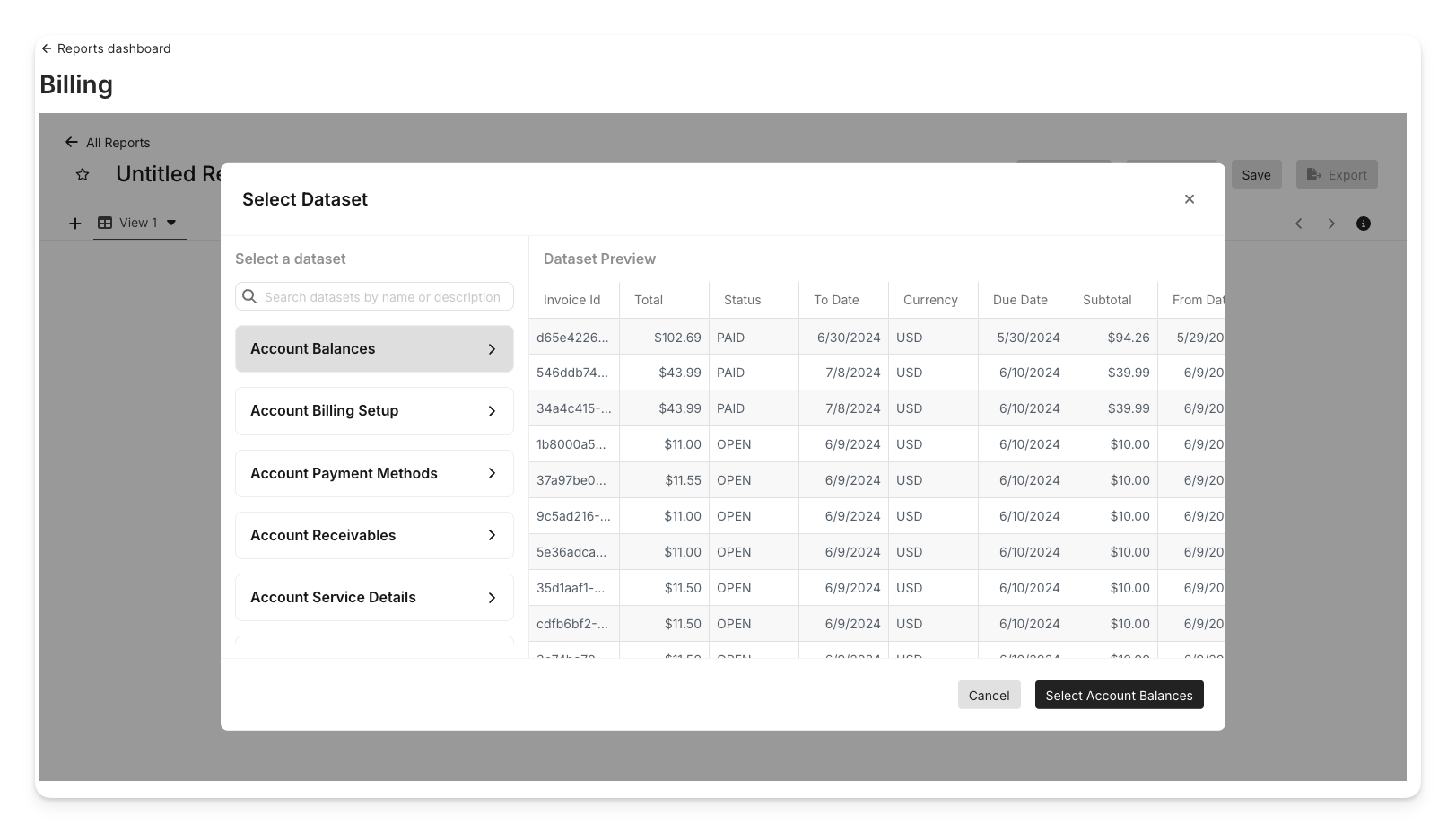Image resolution: width=1456 pixels, height=833 pixels.
Task: Click the next arrow chevron icon
Action: coord(1331,224)
